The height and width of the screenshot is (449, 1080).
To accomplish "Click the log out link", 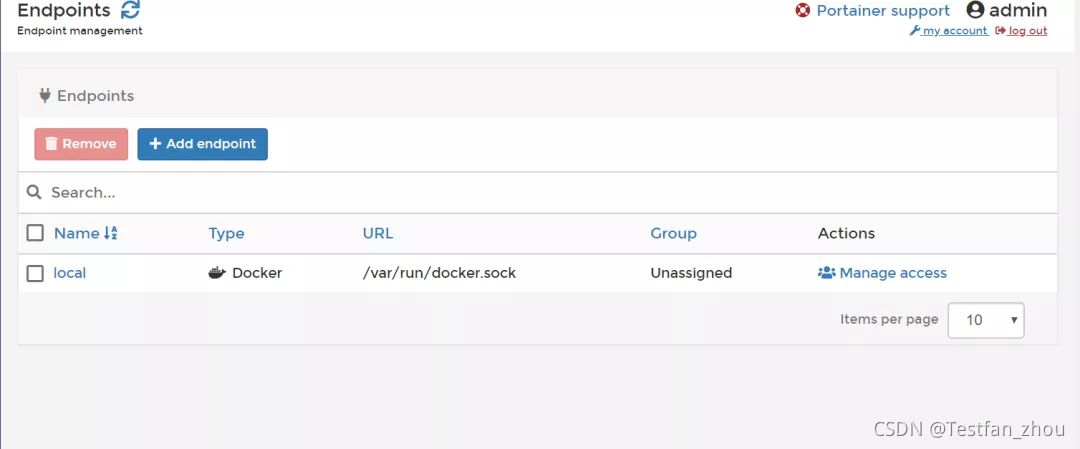I will pos(1028,30).
